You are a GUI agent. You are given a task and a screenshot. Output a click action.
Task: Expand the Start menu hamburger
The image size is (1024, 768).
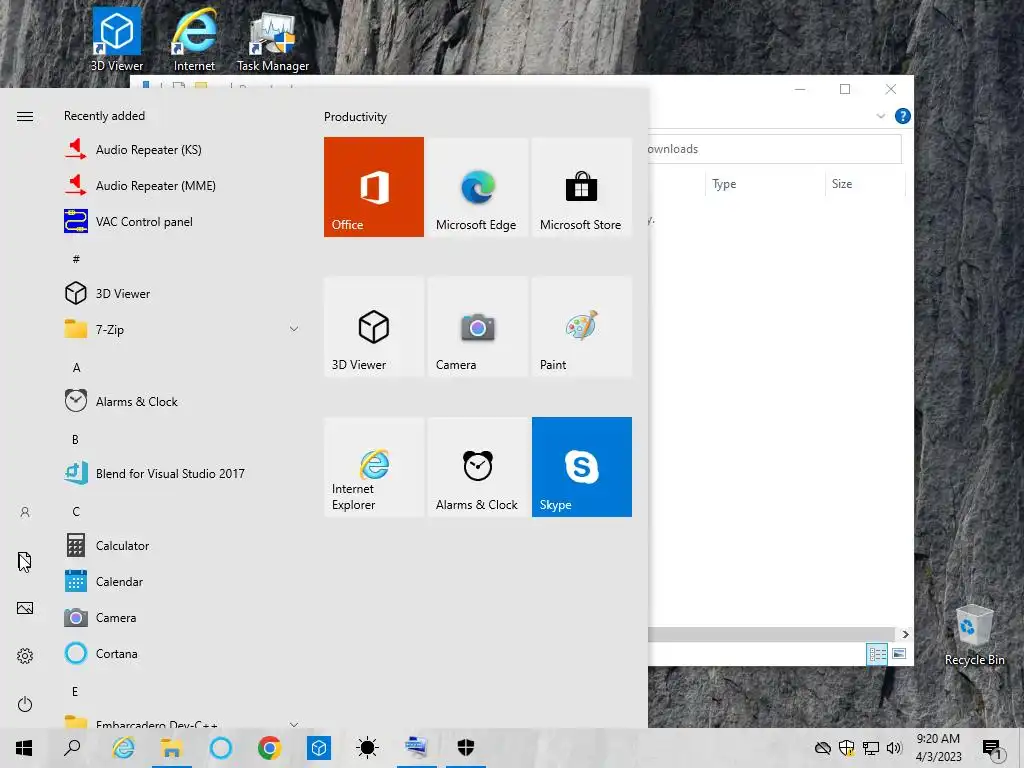coord(25,116)
